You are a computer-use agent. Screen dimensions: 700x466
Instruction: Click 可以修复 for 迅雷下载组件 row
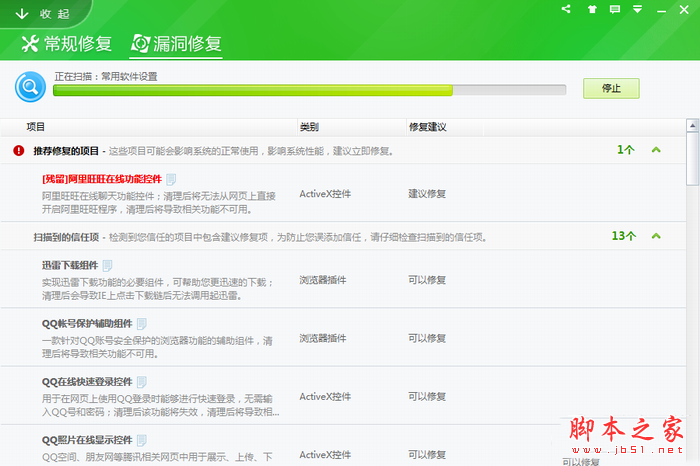click(427, 280)
